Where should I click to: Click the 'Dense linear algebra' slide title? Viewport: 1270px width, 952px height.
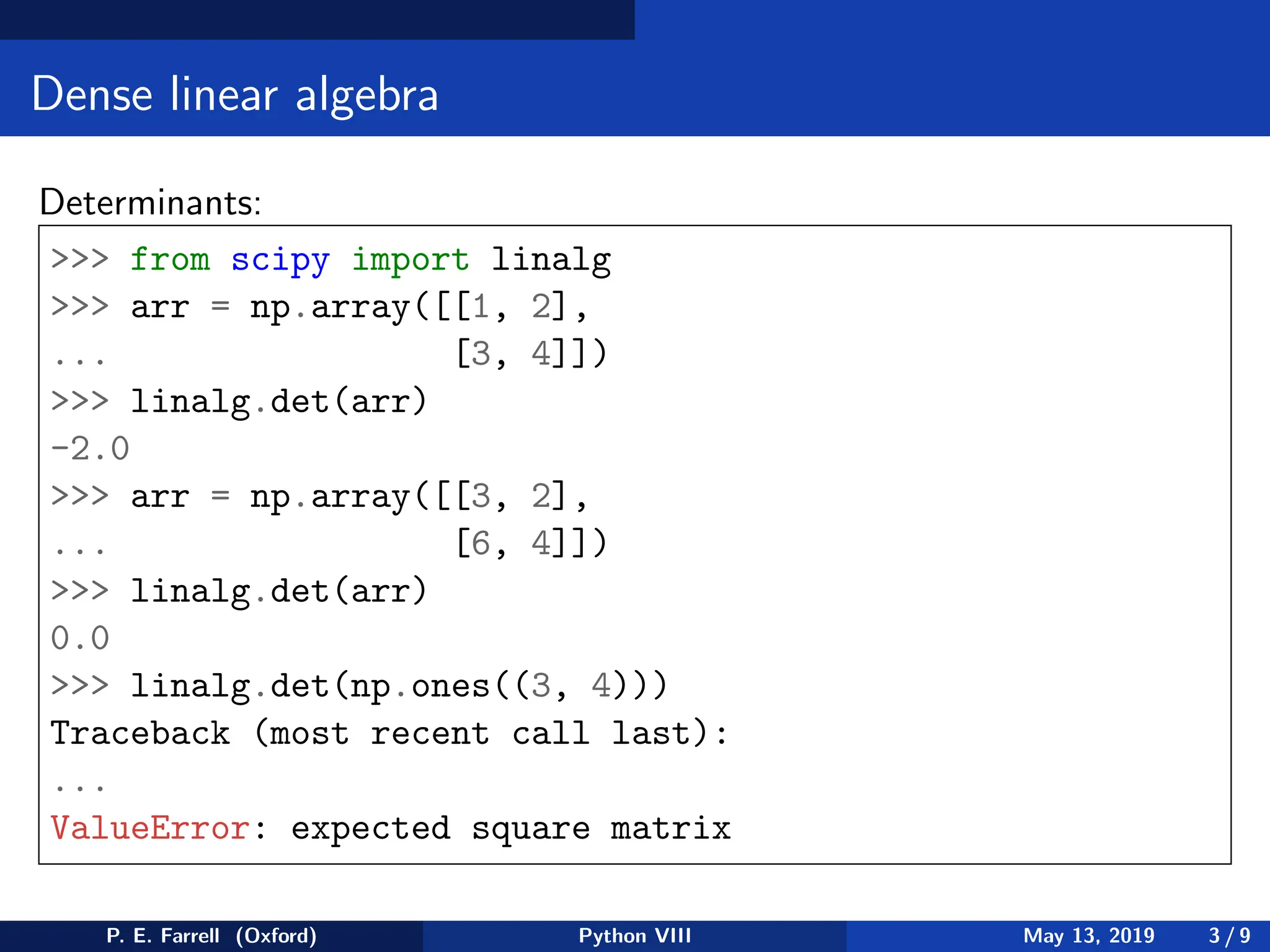pyautogui.click(x=235, y=95)
